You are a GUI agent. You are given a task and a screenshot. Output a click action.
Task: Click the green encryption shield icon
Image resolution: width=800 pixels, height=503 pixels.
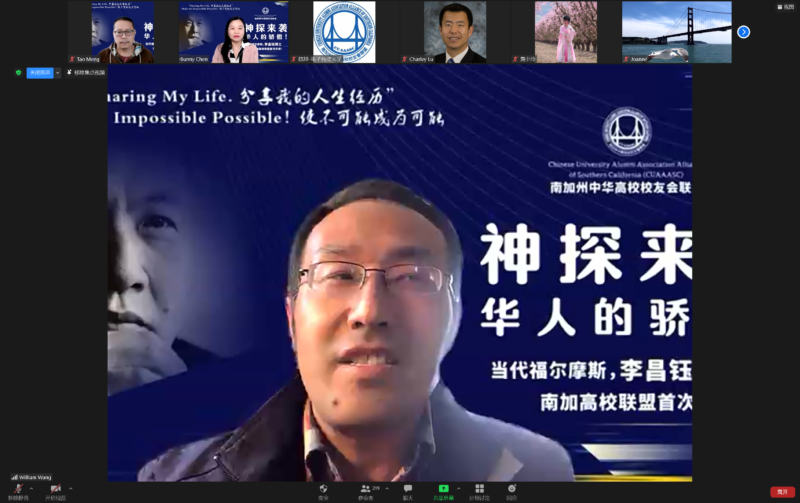click(x=18, y=73)
